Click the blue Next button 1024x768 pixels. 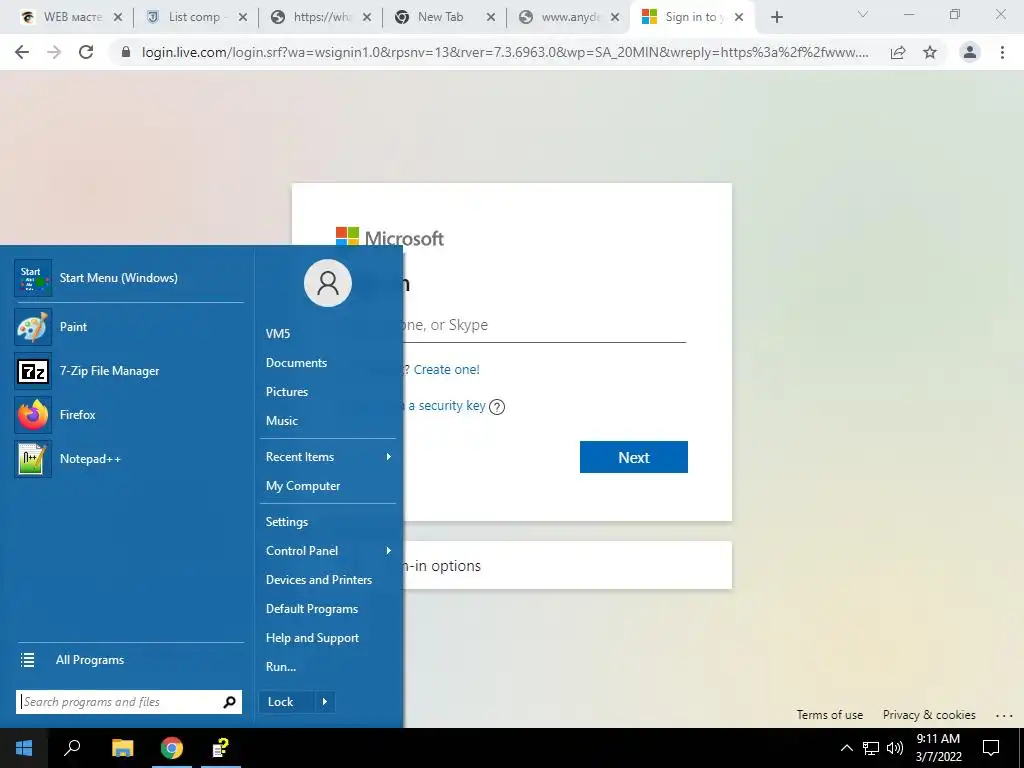click(633, 457)
